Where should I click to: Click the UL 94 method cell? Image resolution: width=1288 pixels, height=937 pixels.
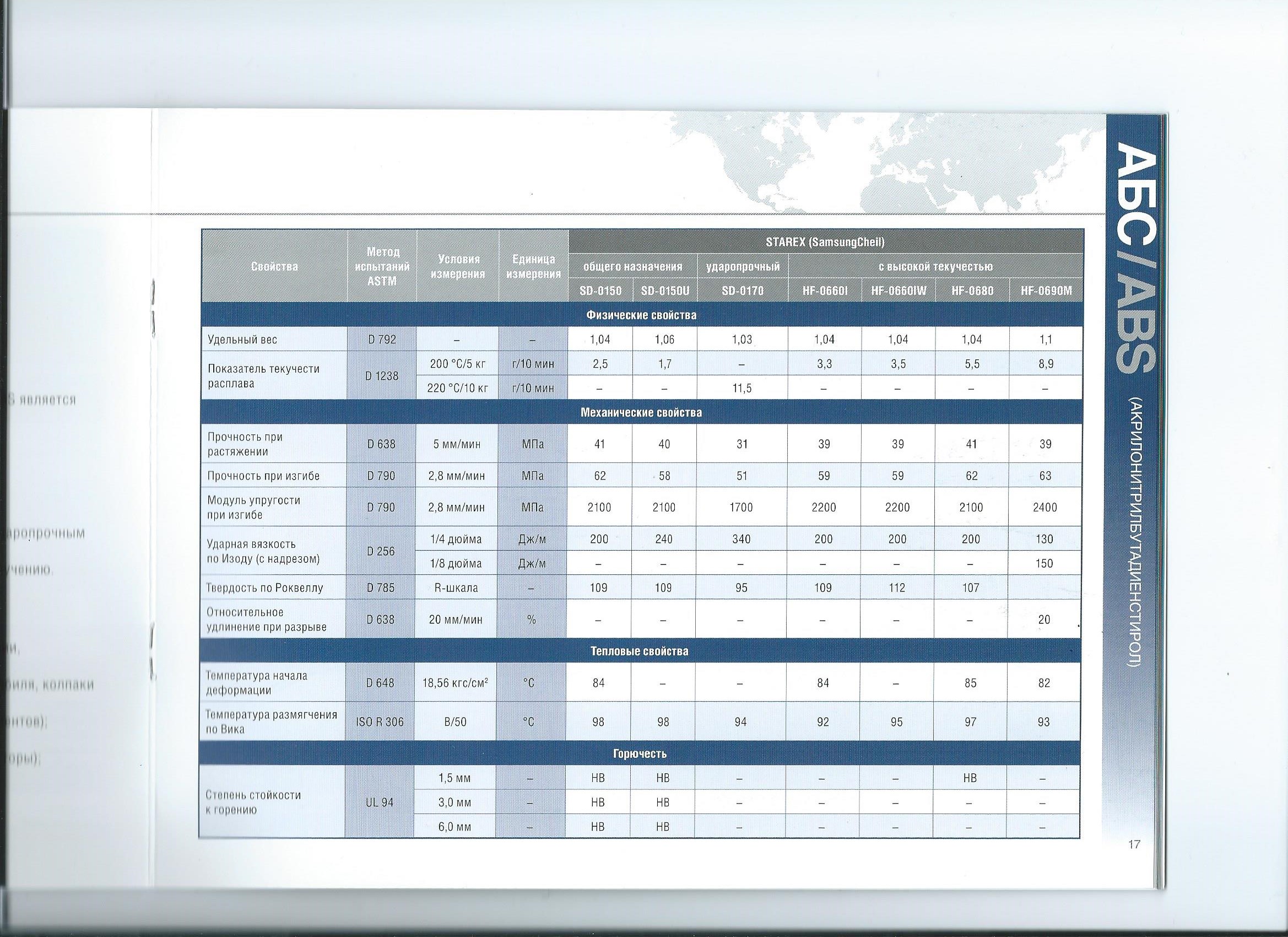pos(380,803)
